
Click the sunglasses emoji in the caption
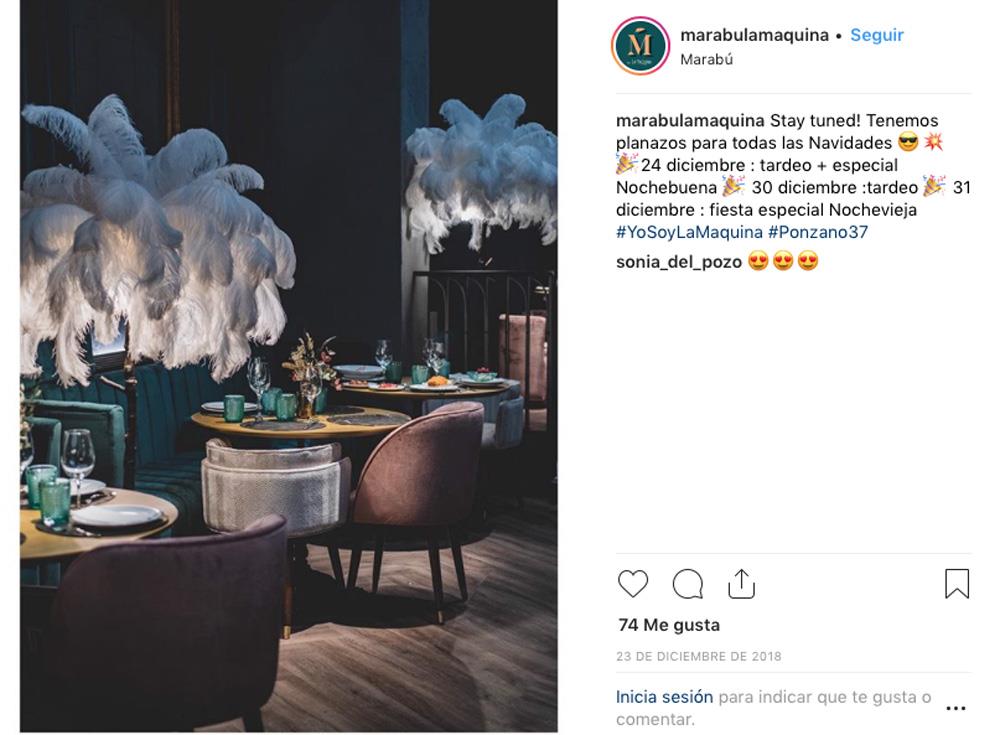click(x=908, y=142)
